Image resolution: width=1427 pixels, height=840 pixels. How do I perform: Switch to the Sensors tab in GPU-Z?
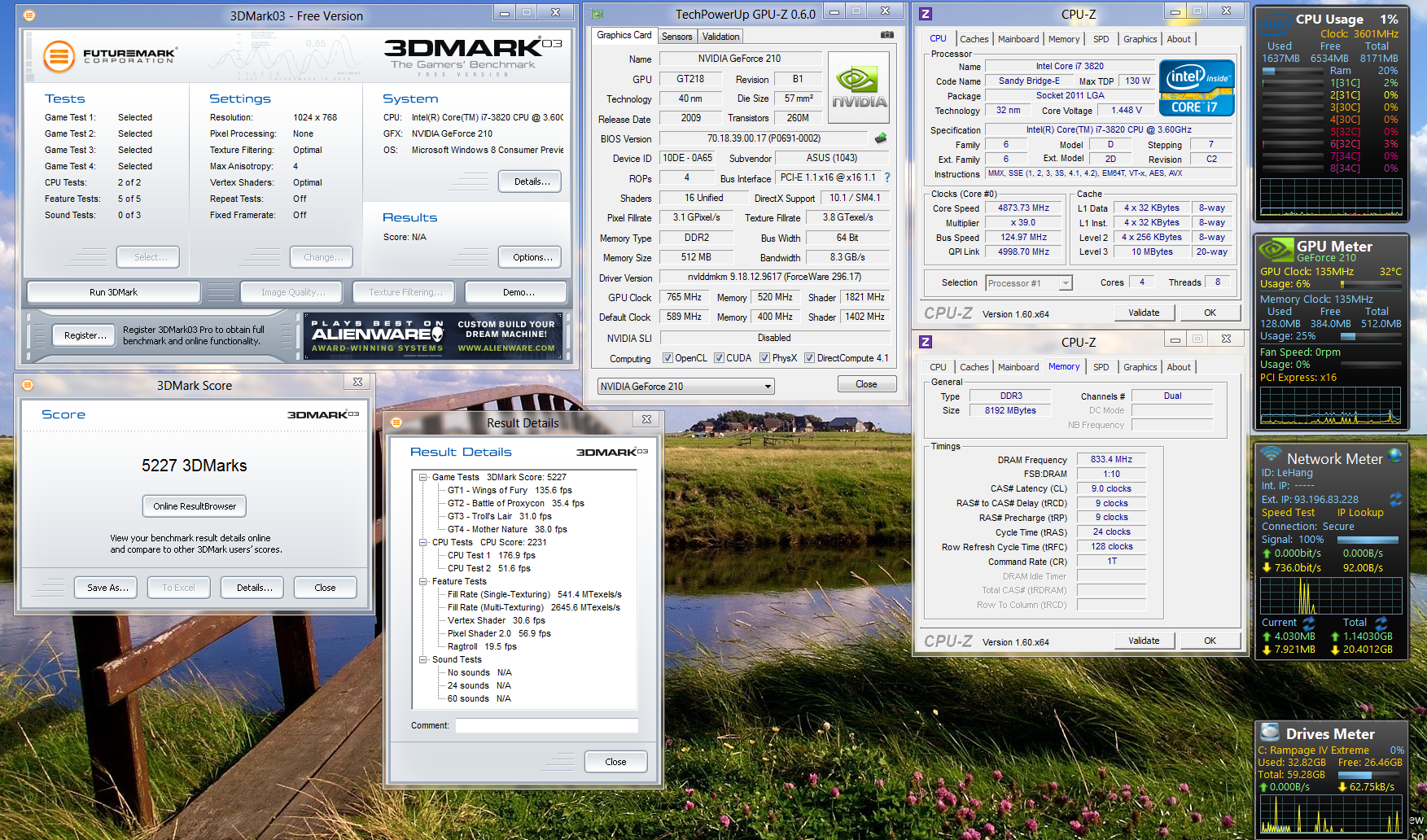(676, 37)
